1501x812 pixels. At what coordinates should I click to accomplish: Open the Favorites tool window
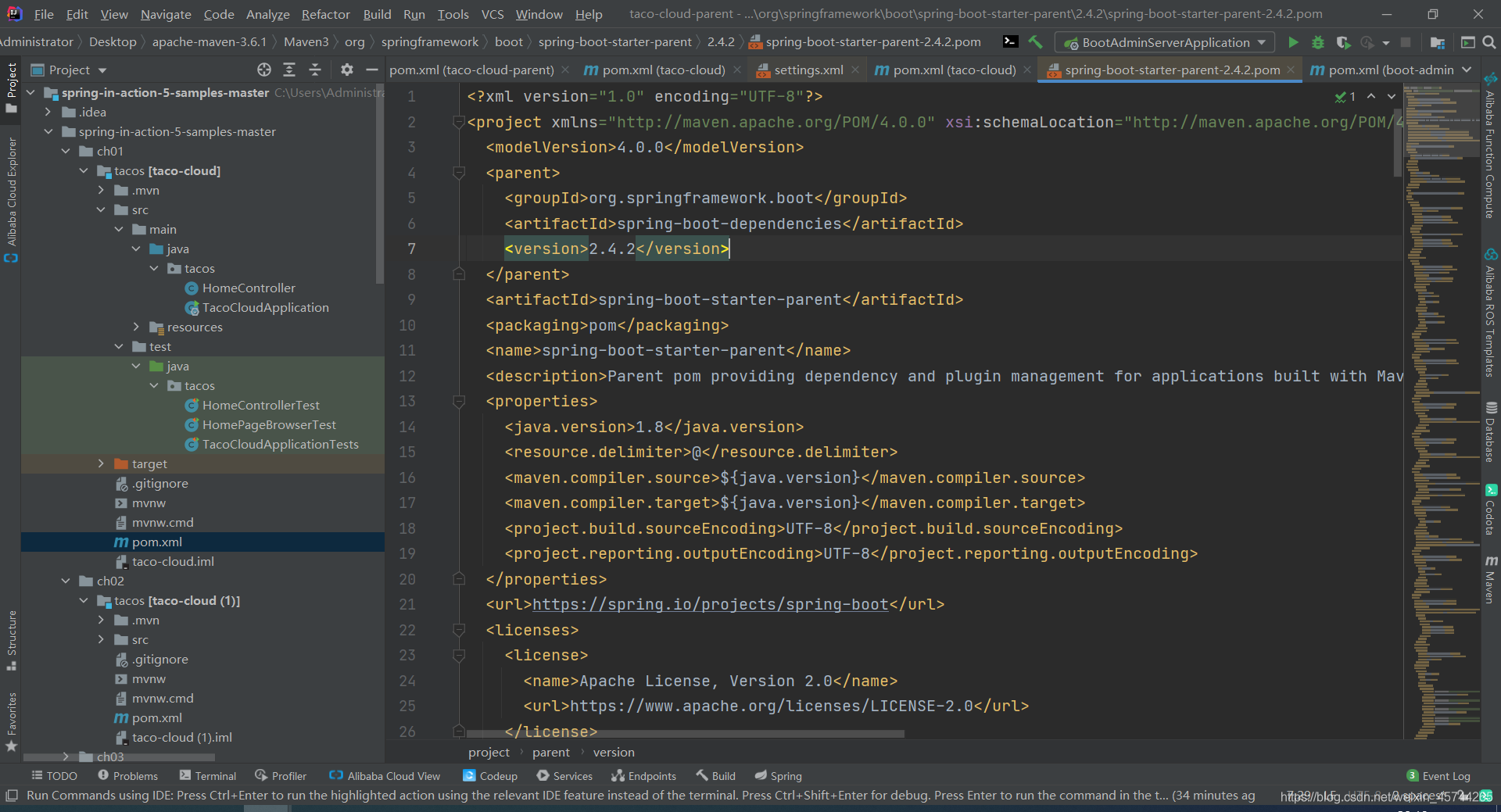coord(11,722)
